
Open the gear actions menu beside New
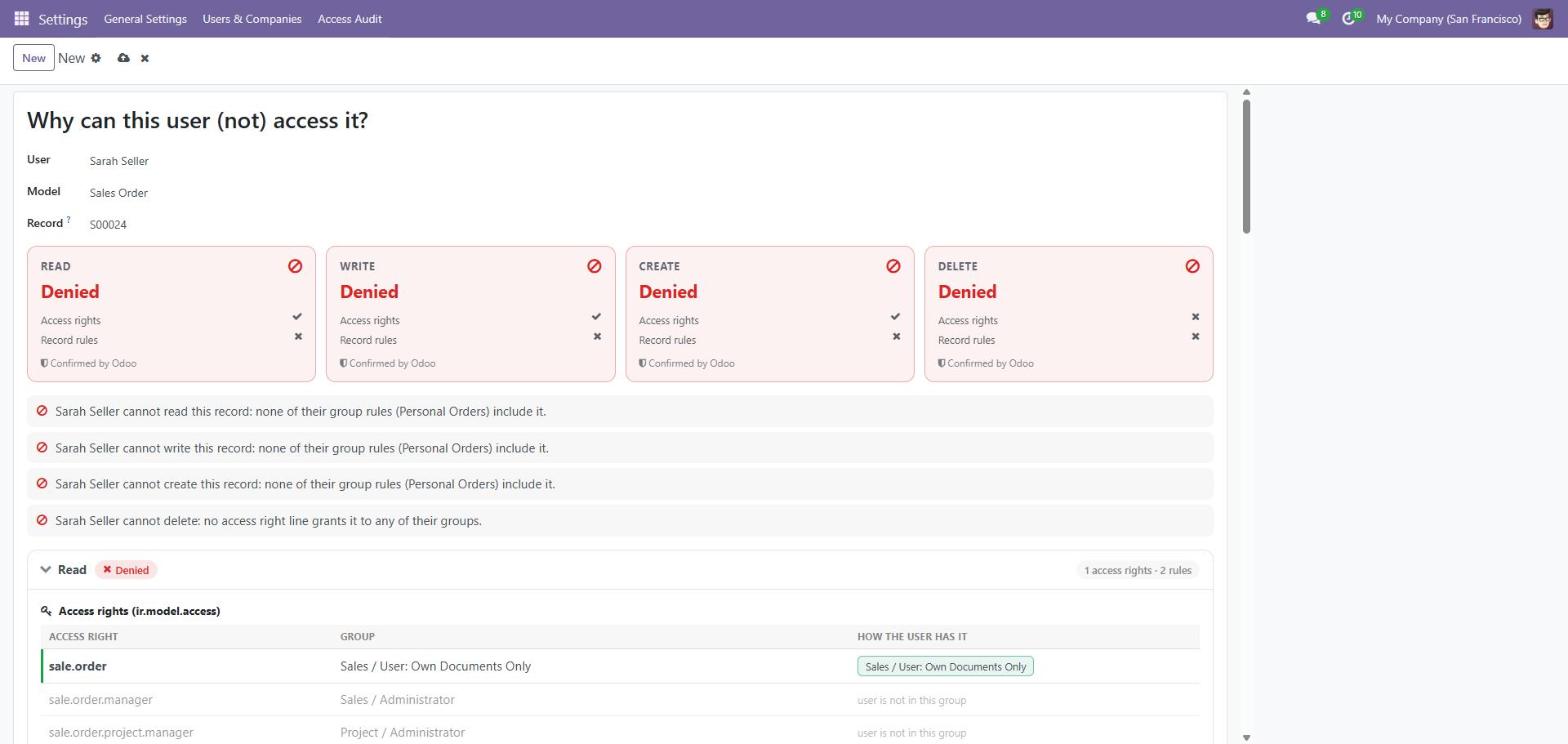(x=96, y=58)
